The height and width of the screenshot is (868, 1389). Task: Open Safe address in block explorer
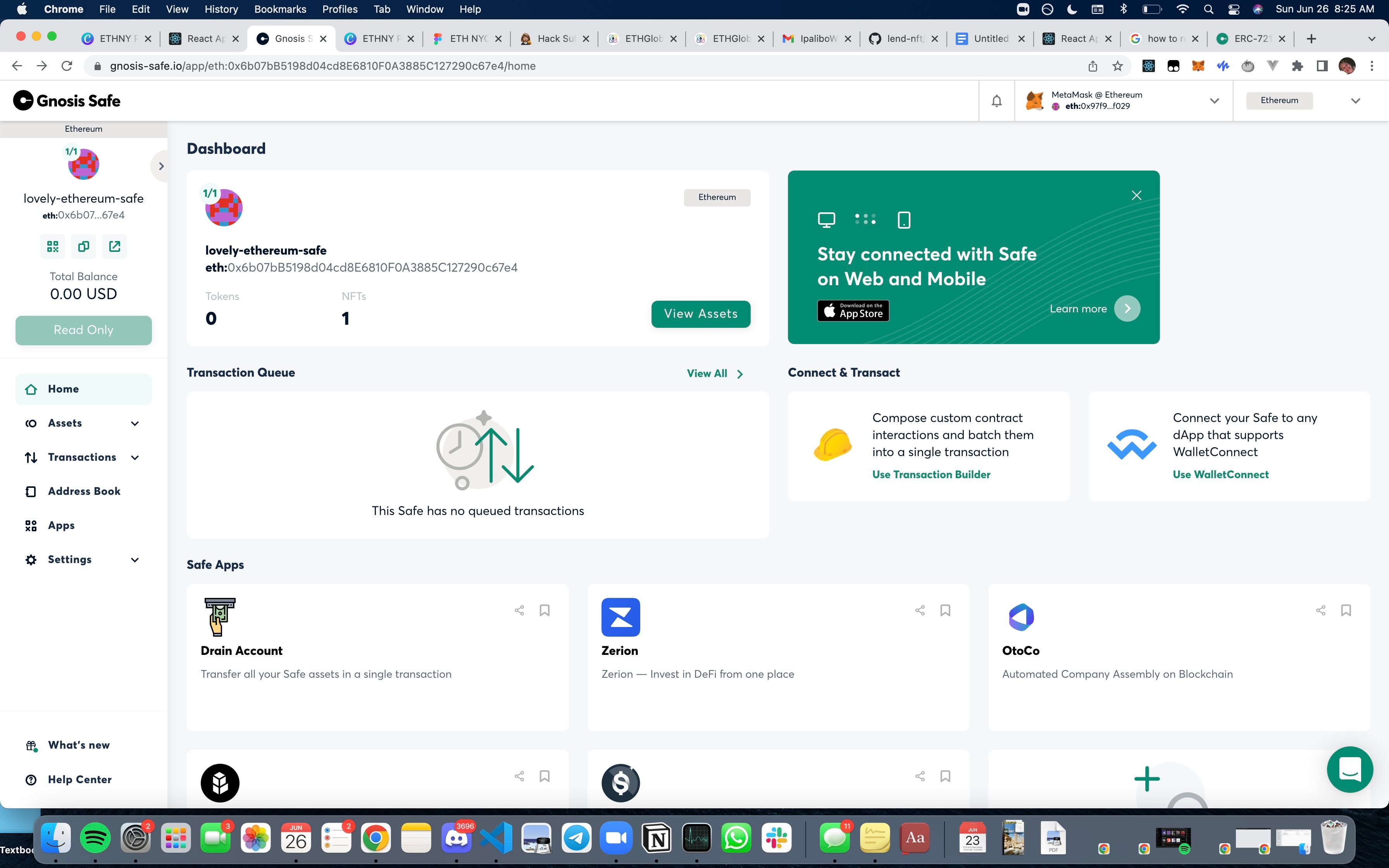point(115,246)
